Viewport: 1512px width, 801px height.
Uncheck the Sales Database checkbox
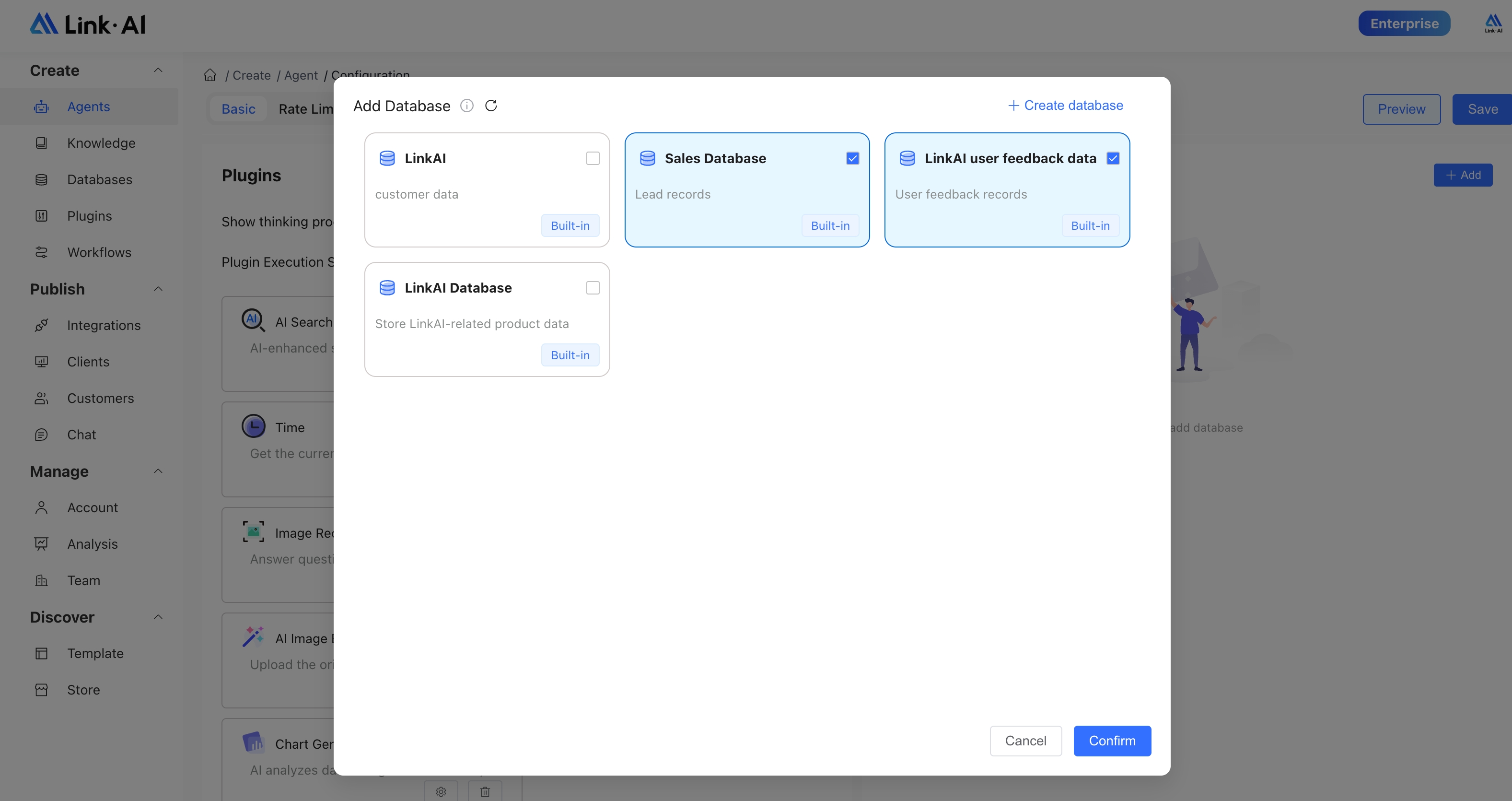pos(853,159)
